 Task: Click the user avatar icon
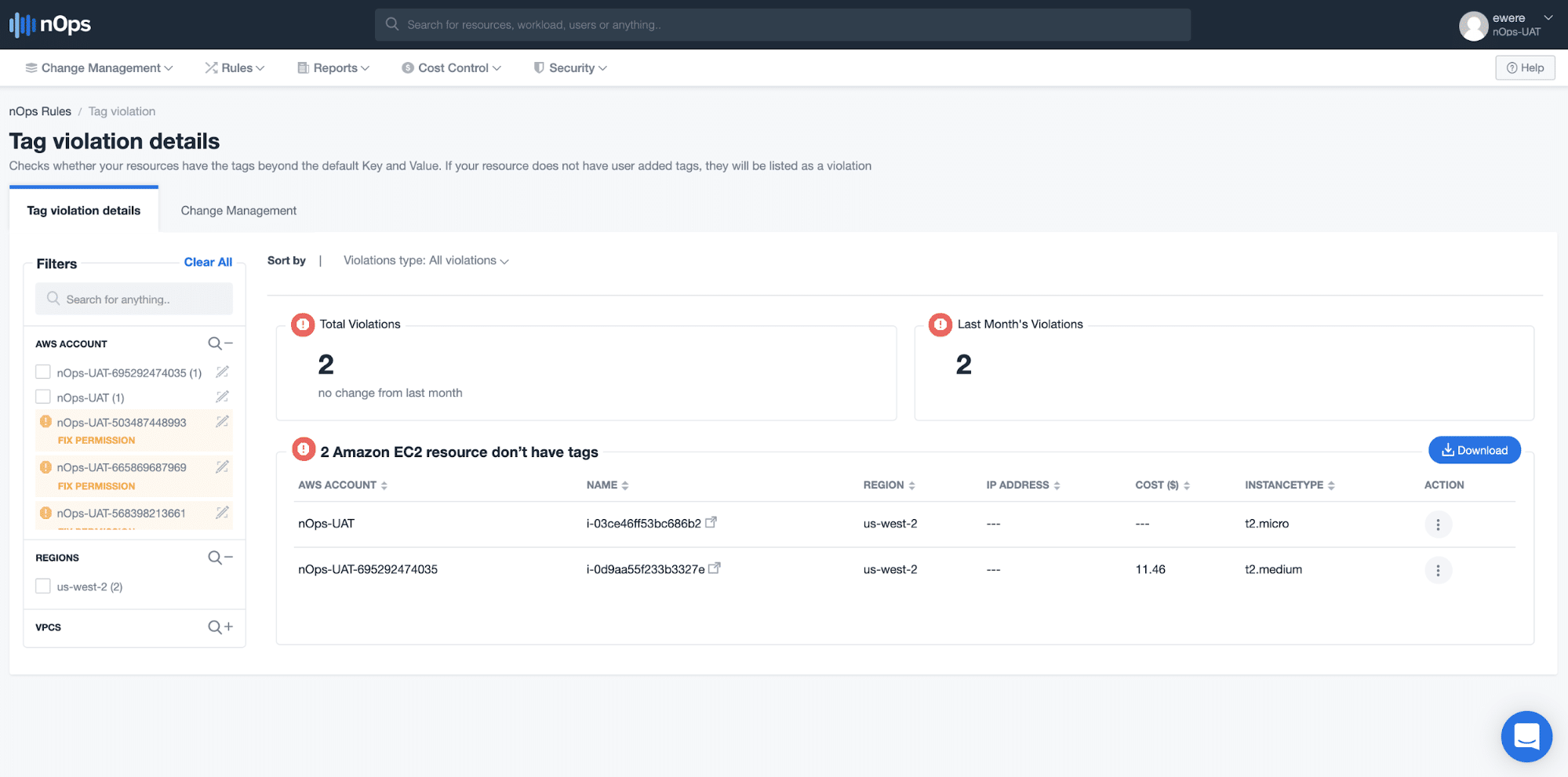(x=1473, y=26)
